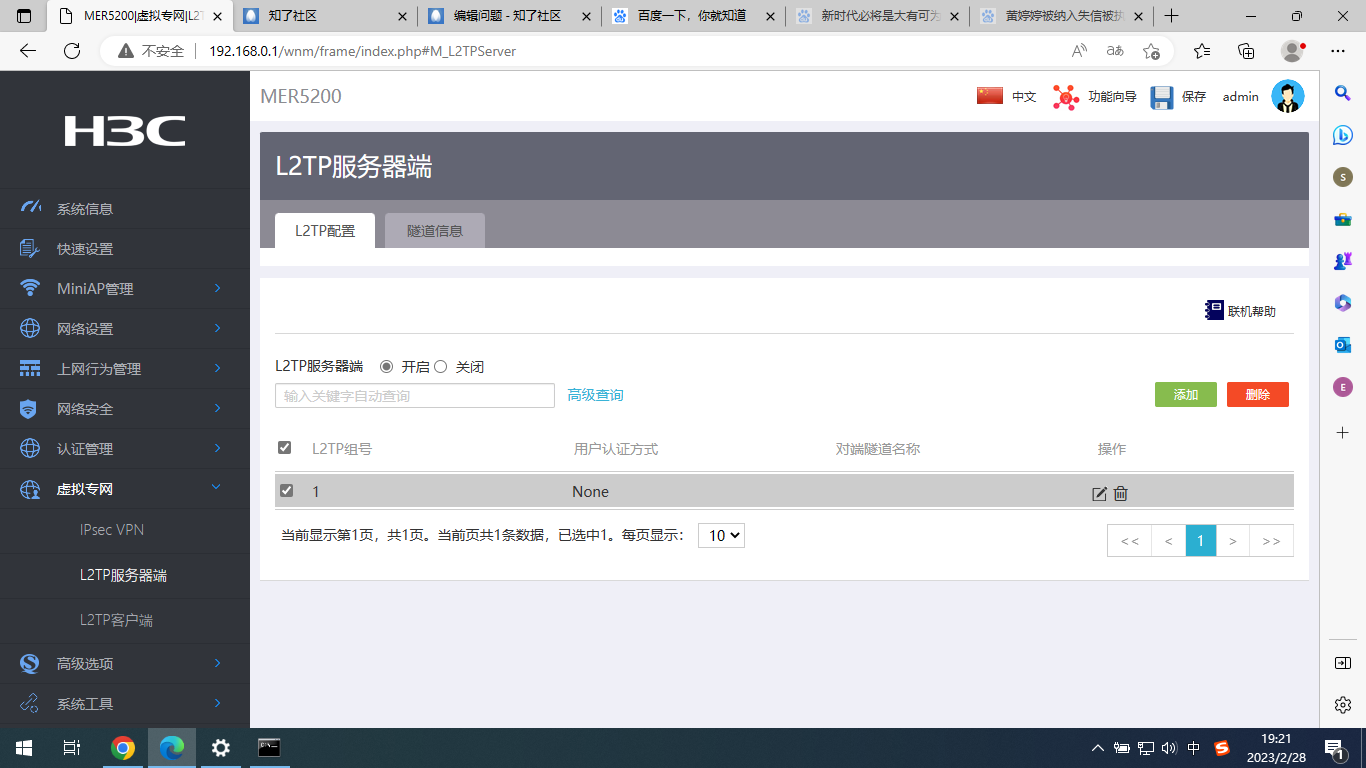Screen dimensions: 1366x768
Task: Expand the 网络安全 menu arrow
Action: click(217, 408)
